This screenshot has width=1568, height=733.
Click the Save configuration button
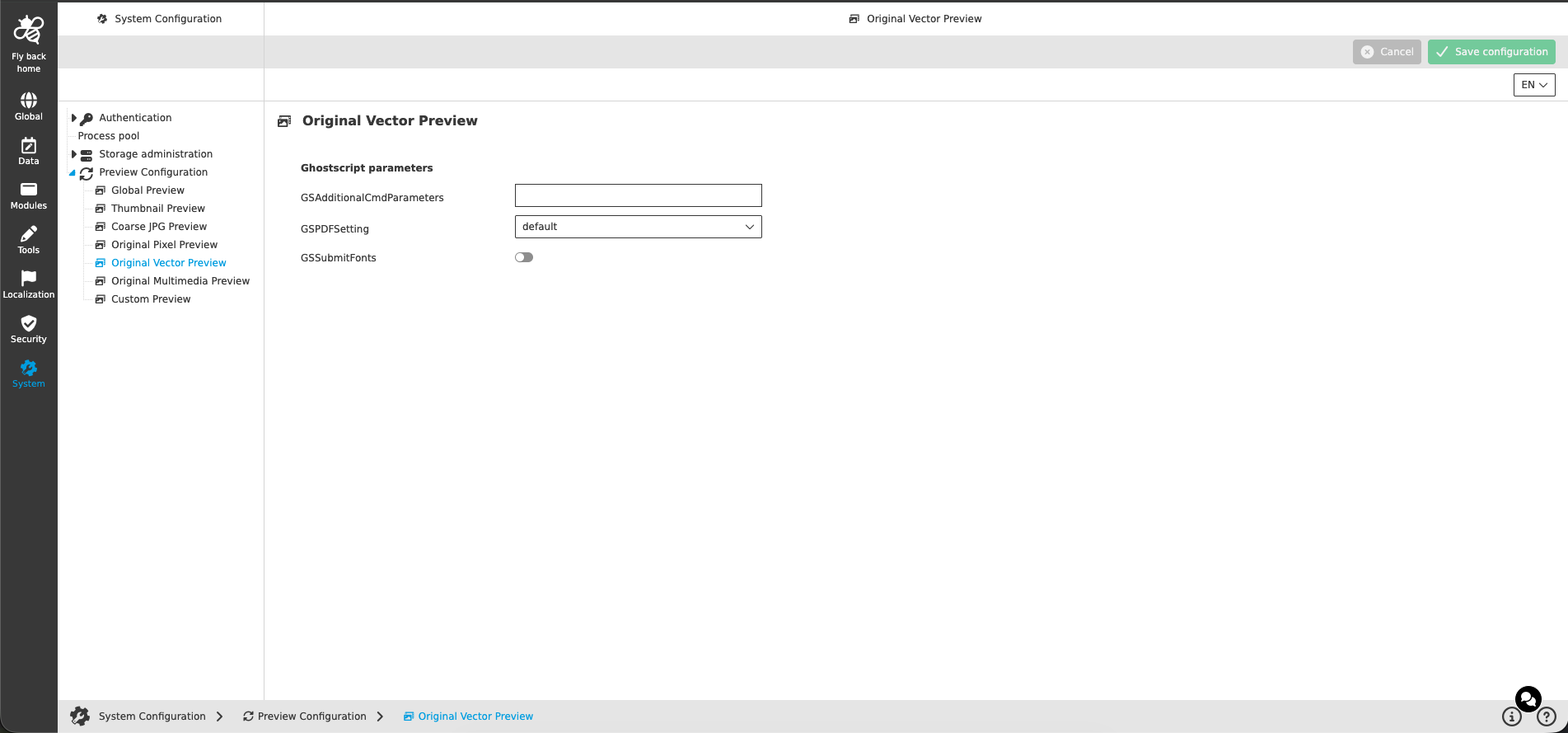[1491, 52]
